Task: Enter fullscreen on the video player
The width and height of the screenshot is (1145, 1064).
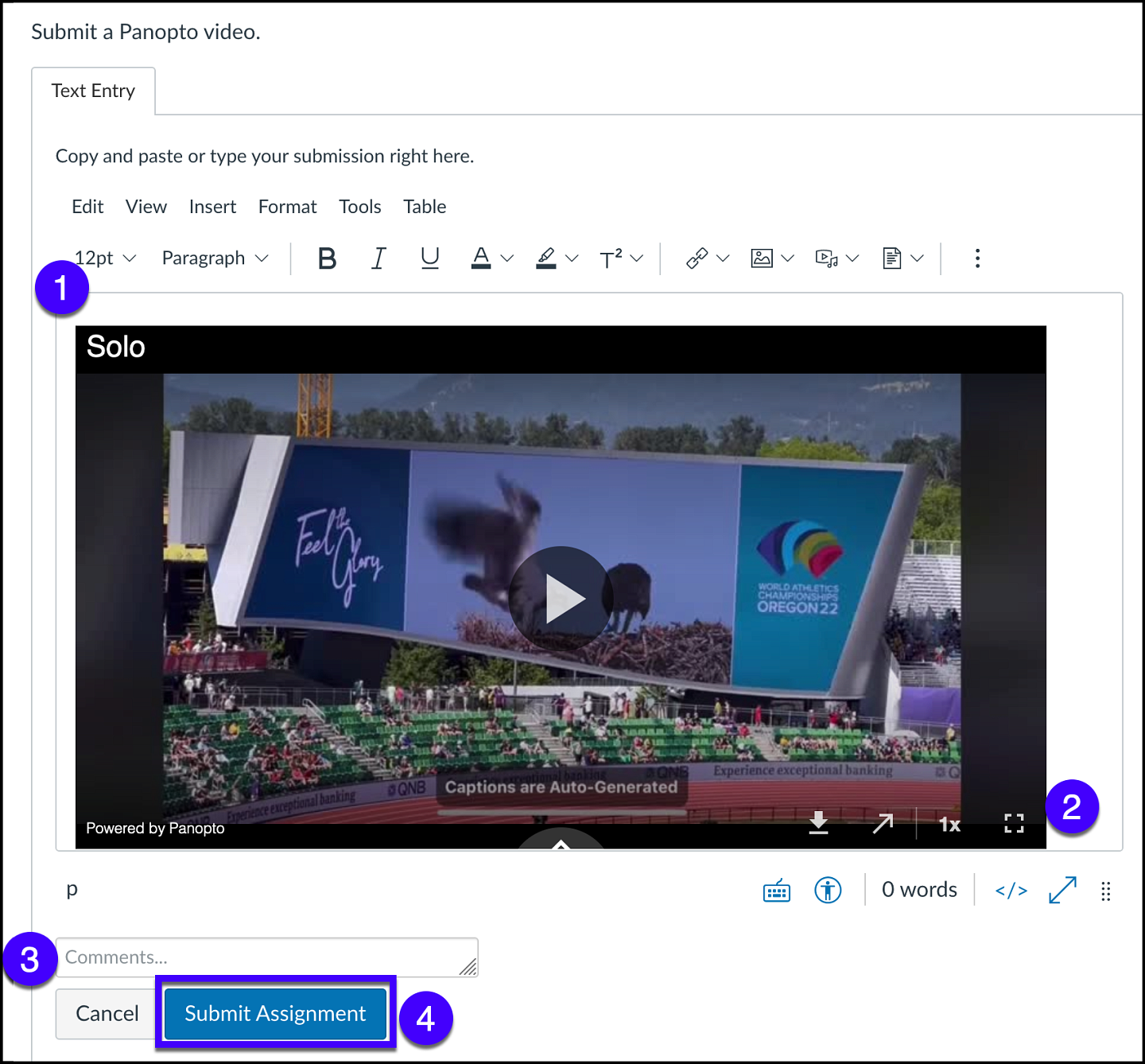Action: pyautogui.click(x=1014, y=824)
